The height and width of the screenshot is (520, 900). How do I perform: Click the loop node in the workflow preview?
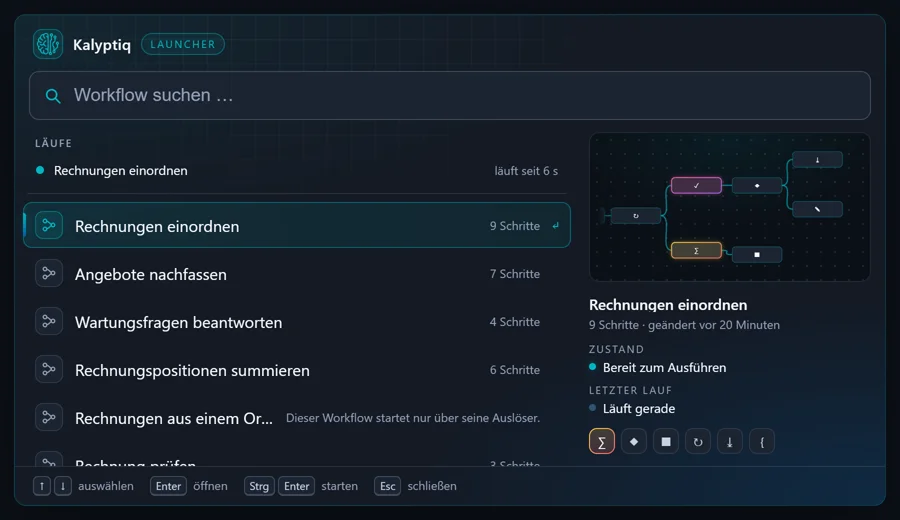tap(635, 216)
